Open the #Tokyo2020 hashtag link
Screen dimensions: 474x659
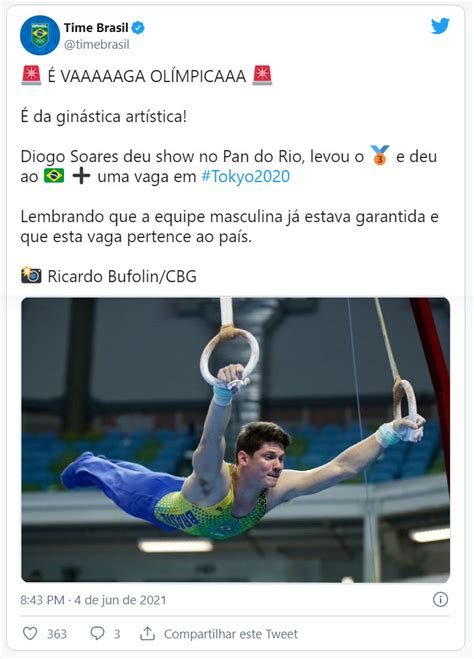point(246,176)
